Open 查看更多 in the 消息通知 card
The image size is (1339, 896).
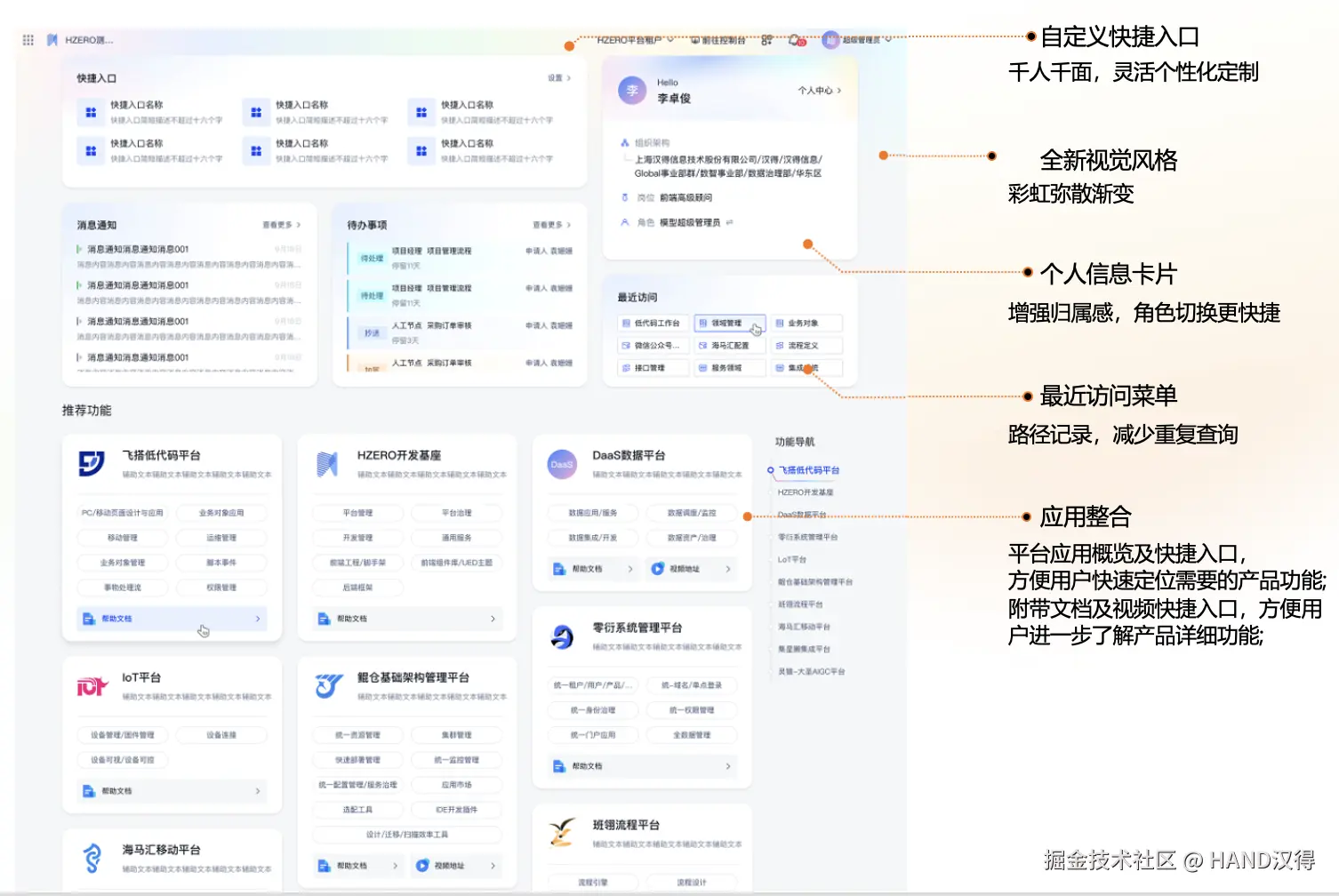pos(282,225)
